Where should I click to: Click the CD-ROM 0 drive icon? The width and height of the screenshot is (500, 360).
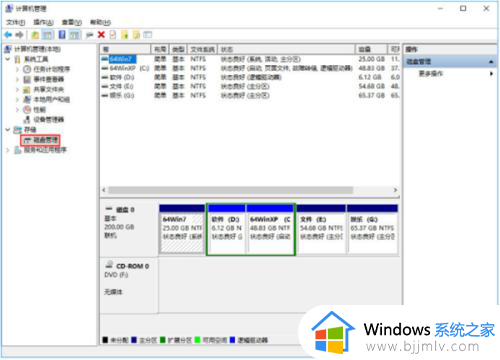click(x=109, y=265)
